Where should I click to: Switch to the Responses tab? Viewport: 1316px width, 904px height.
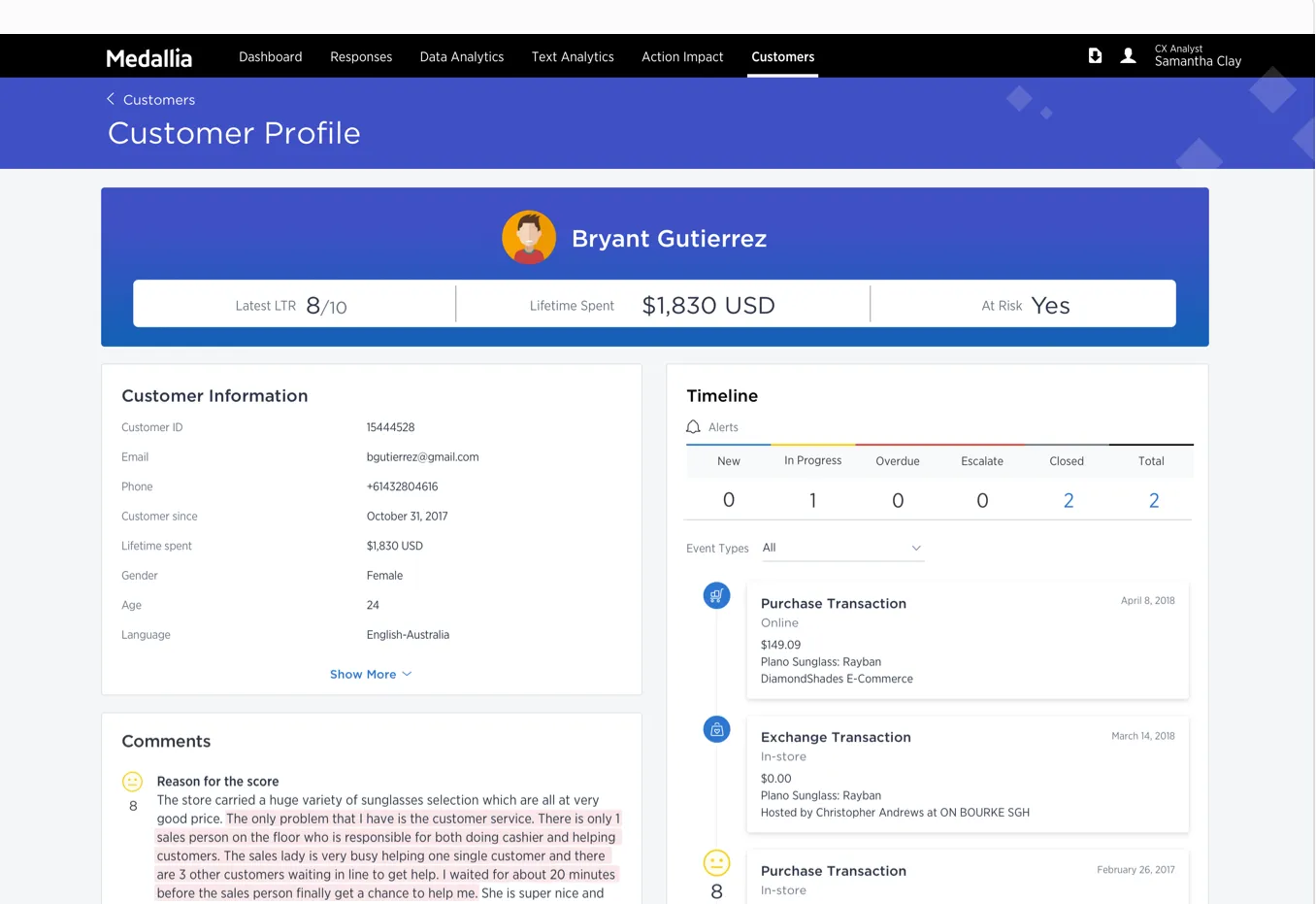coord(361,57)
